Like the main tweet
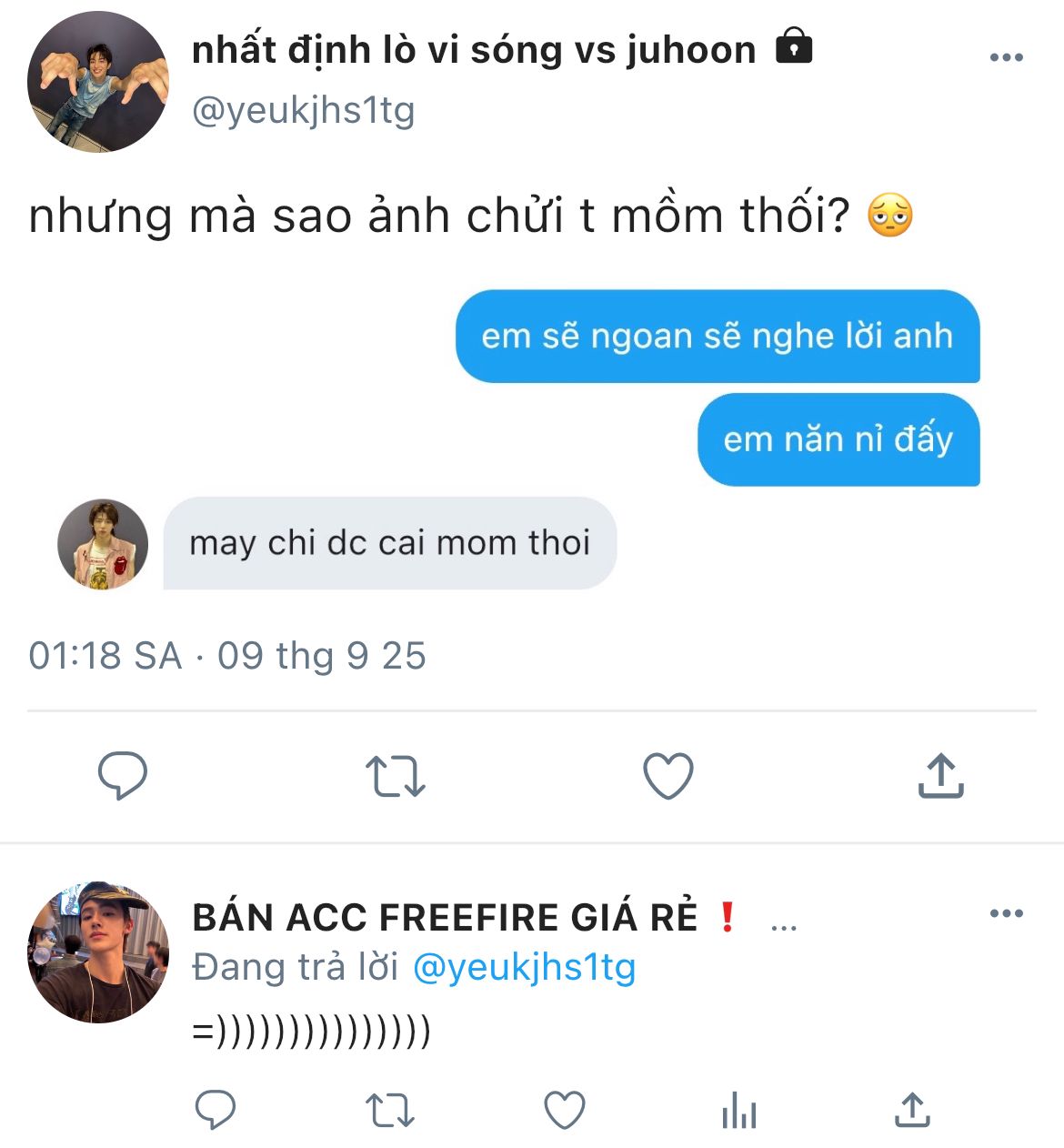The image size is (1064, 1148). pyautogui.click(x=668, y=776)
